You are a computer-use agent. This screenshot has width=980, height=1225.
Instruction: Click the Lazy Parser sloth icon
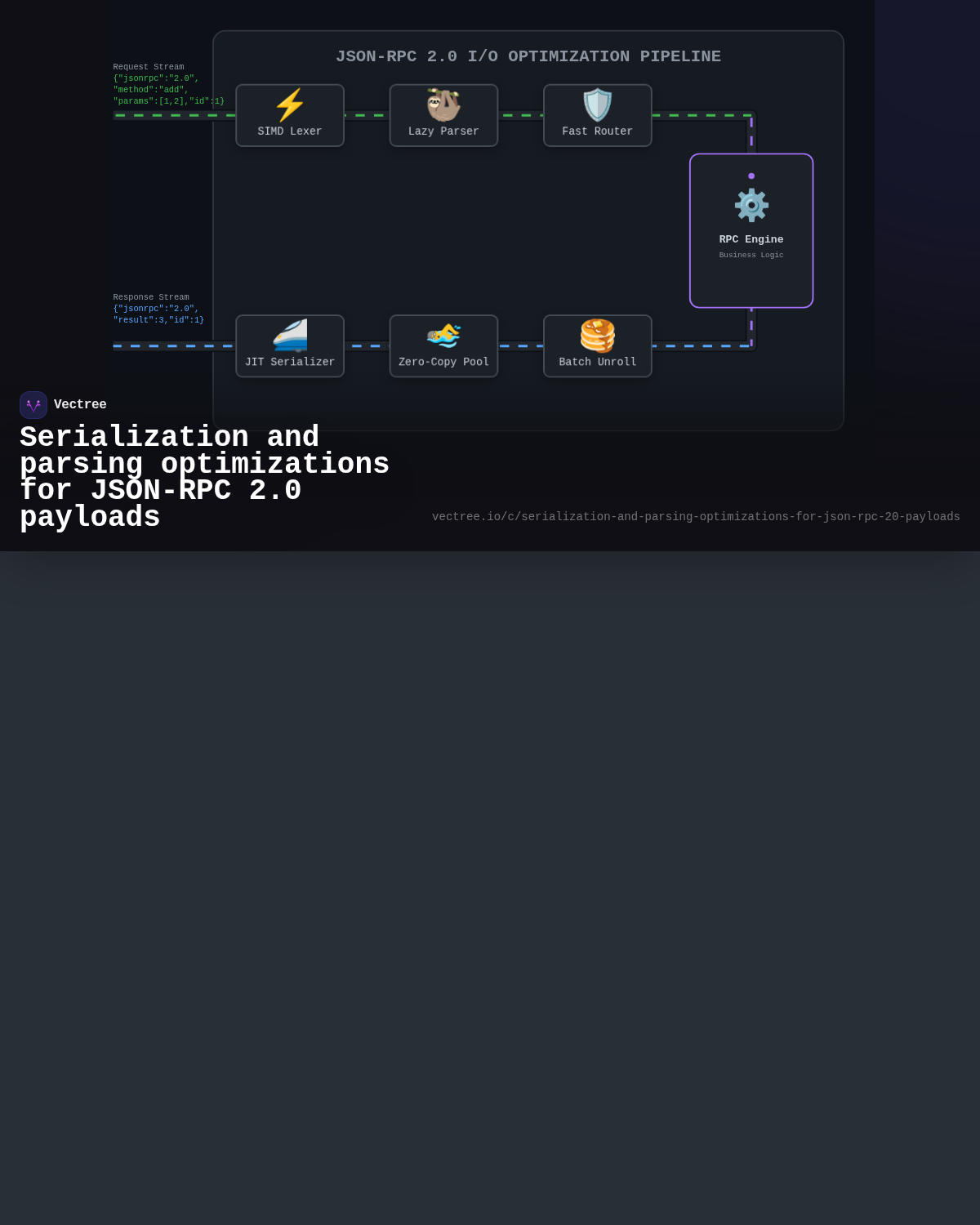(443, 104)
